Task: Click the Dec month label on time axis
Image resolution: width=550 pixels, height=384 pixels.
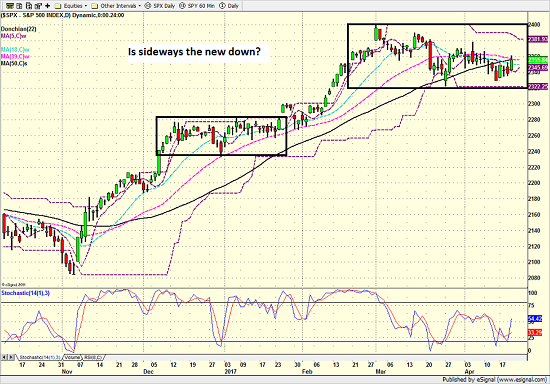Action: click(148, 371)
